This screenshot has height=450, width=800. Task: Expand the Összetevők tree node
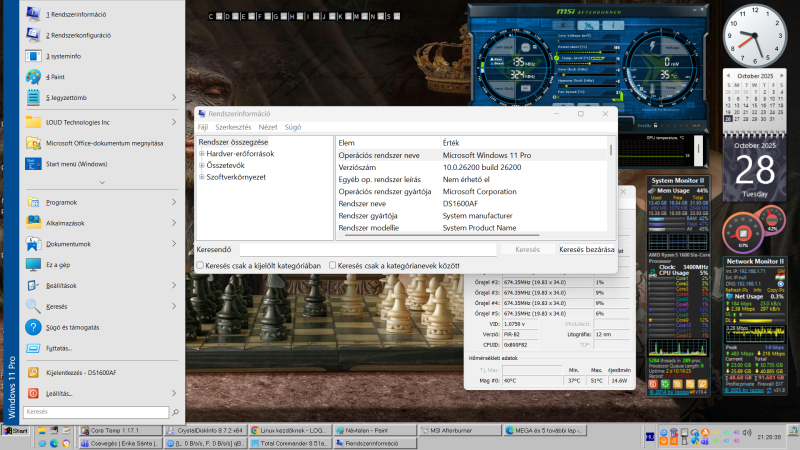coord(202,165)
